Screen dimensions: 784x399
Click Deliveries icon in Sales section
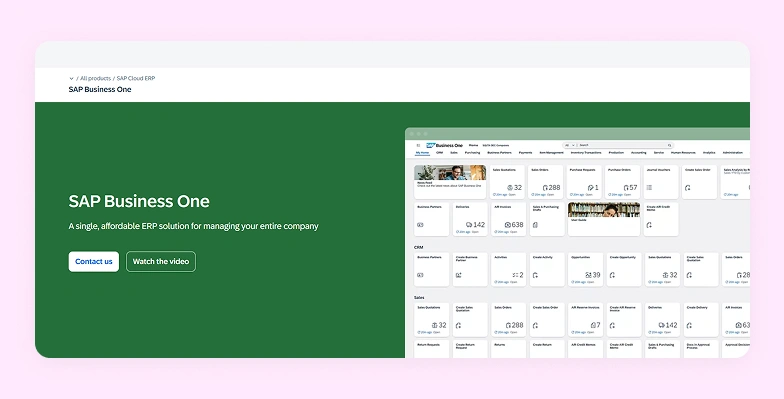662,326
